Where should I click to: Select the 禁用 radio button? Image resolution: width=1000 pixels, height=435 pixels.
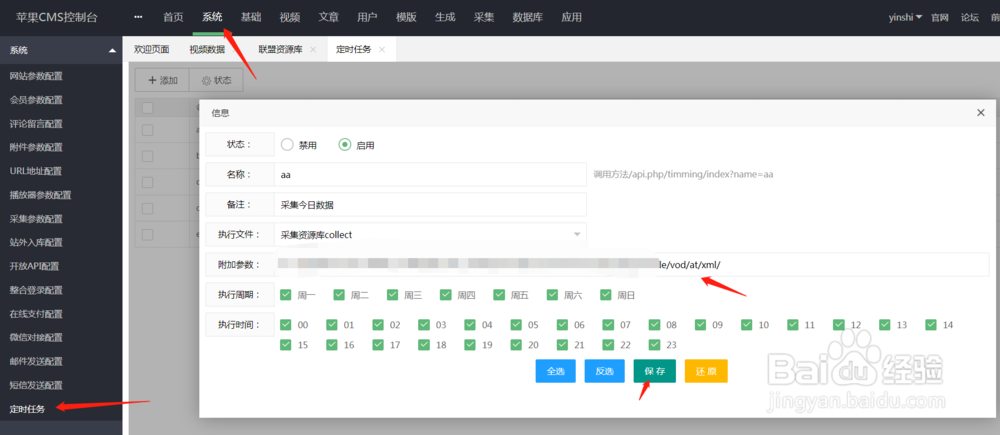287,145
